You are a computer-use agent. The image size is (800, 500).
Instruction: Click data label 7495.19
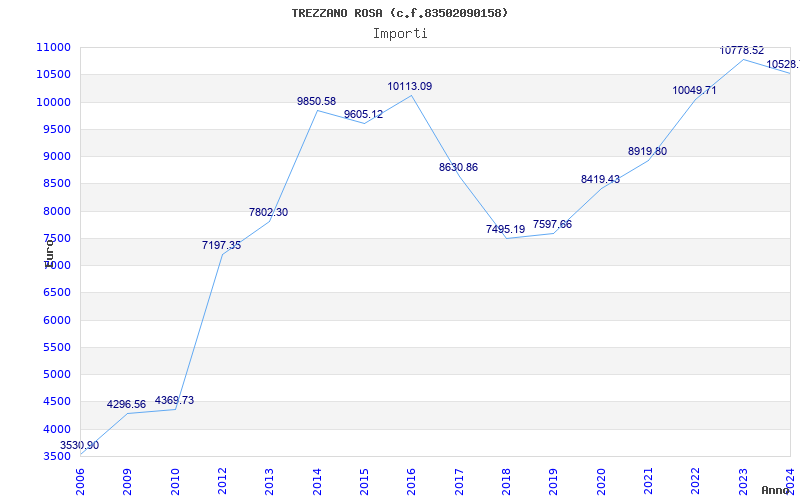point(505,230)
